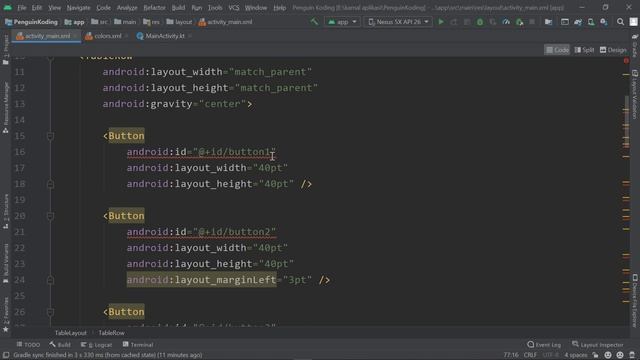The image size is (640, 360).
Task: Open the Build Variants sidebar panel
Action: [6, 263]
